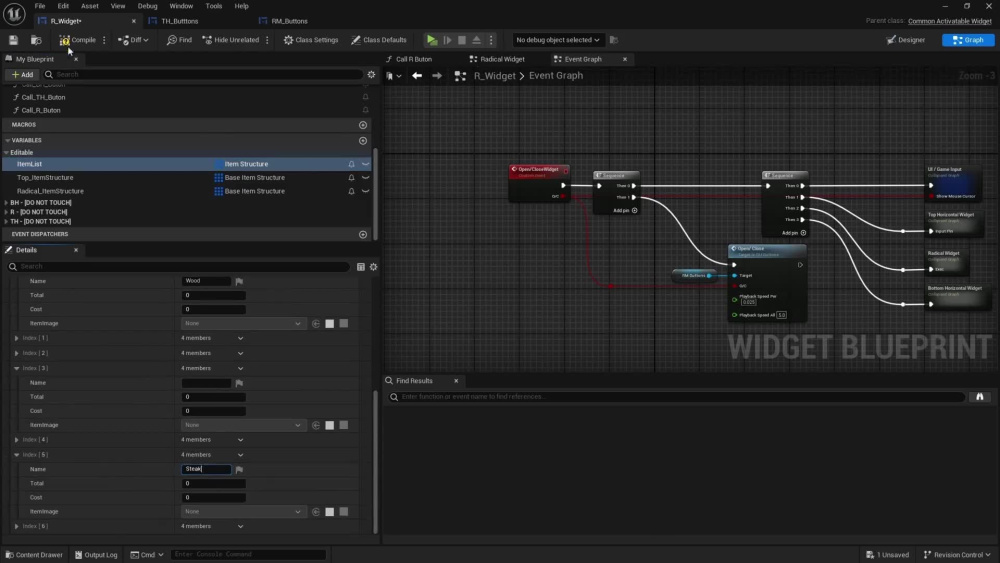1000x563 pixels.
Task: Close the Event Graph tab
Action: point(624,59)
